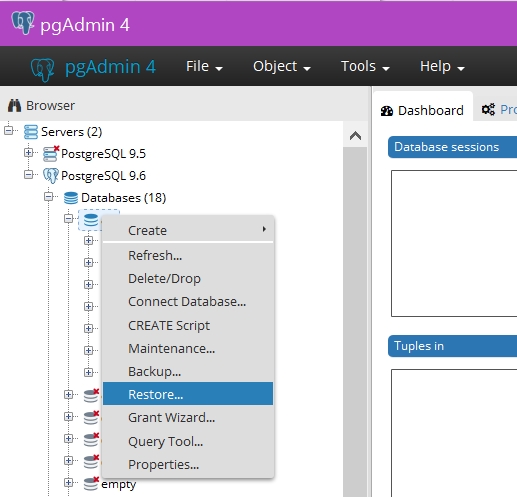Click the Dashboard gauge icon
Image resolution: width=517 pixels, height=497 pixels.
(387, 111)
